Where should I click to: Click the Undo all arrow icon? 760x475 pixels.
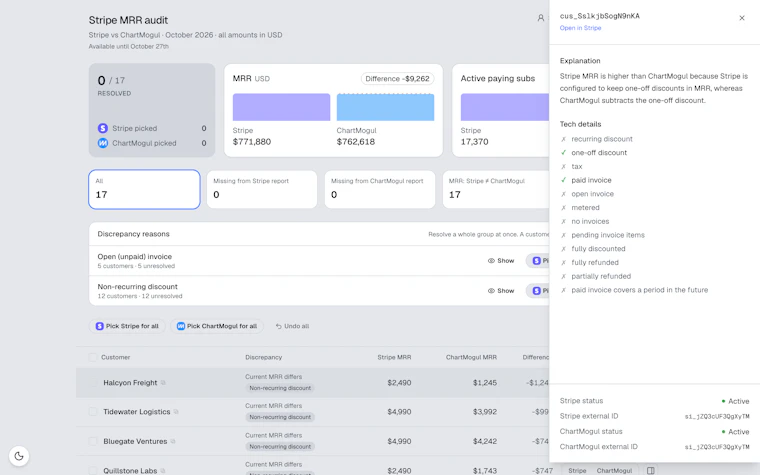pos(279,326)
